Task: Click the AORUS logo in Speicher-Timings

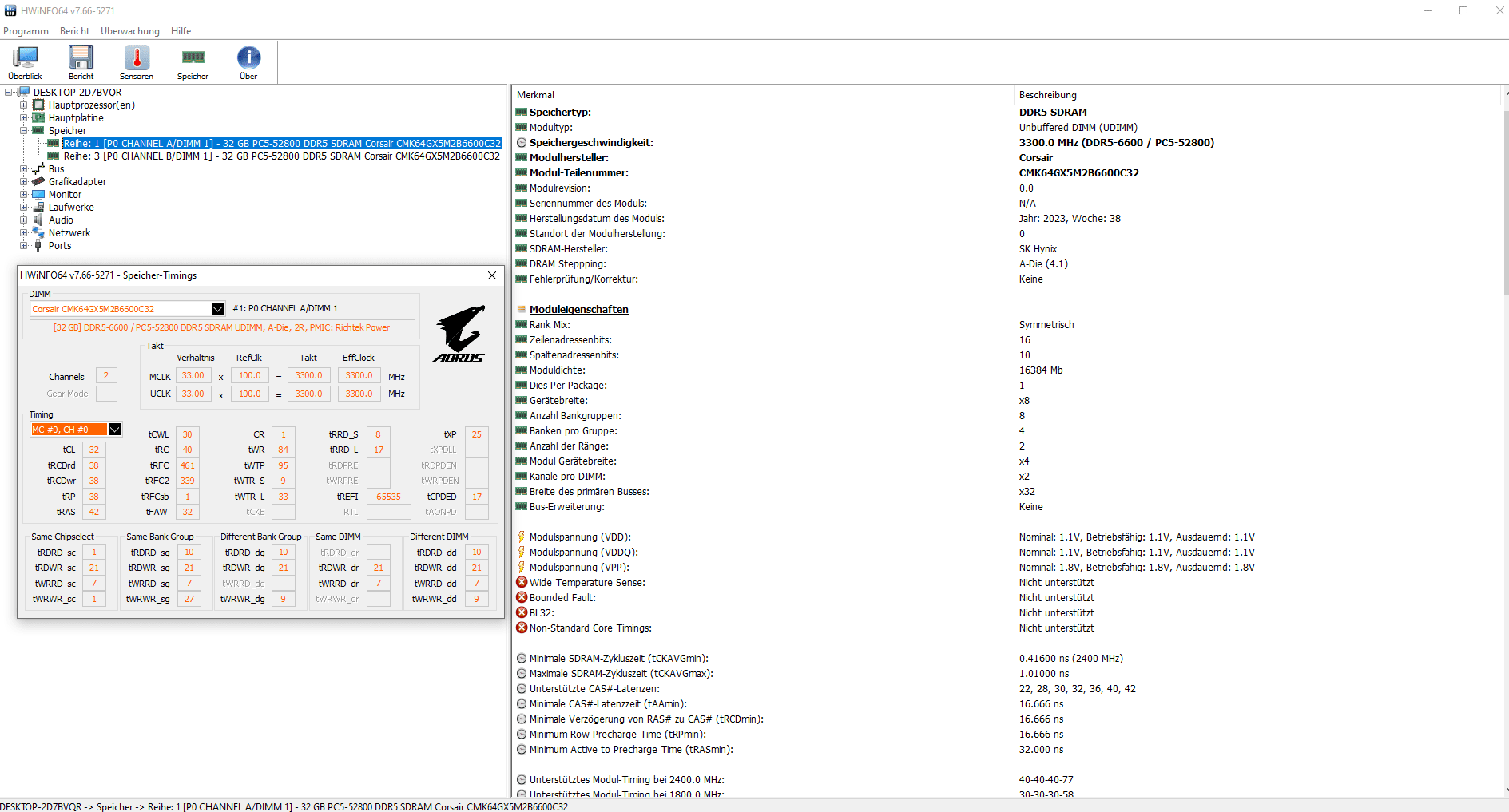Action: pos(460,334)
